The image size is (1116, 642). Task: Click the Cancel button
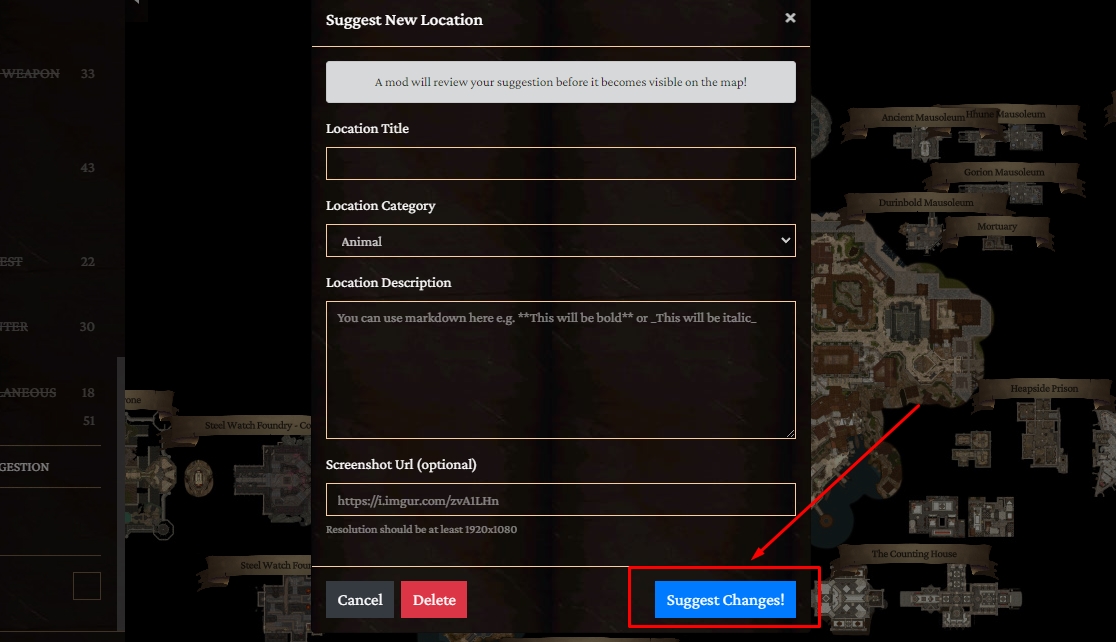point(360,599)
